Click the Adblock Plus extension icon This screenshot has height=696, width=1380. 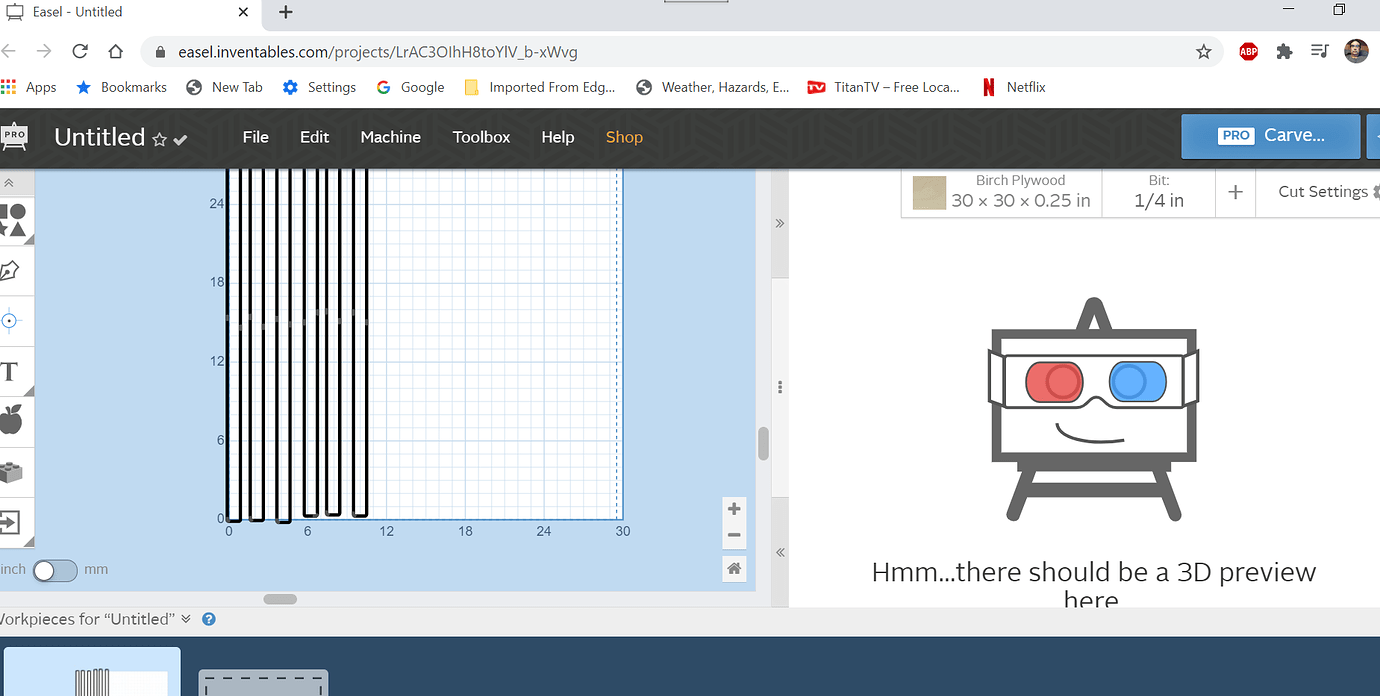point(1248,51)
